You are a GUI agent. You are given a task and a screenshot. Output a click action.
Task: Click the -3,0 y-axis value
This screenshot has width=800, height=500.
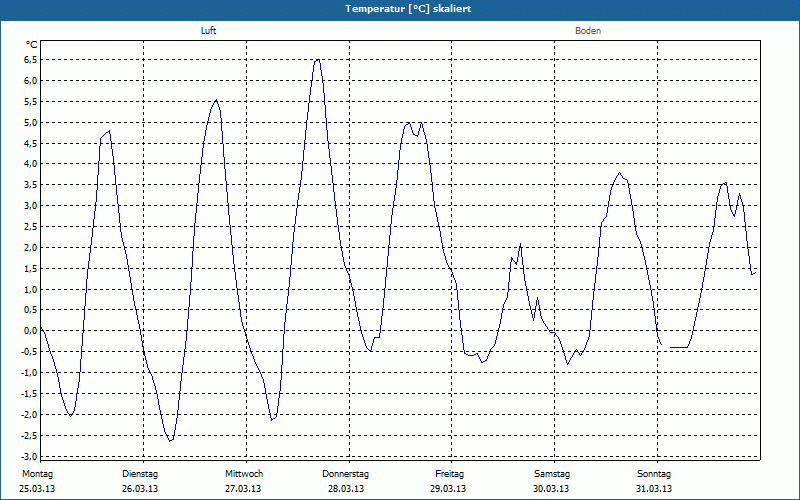(30, 456)
